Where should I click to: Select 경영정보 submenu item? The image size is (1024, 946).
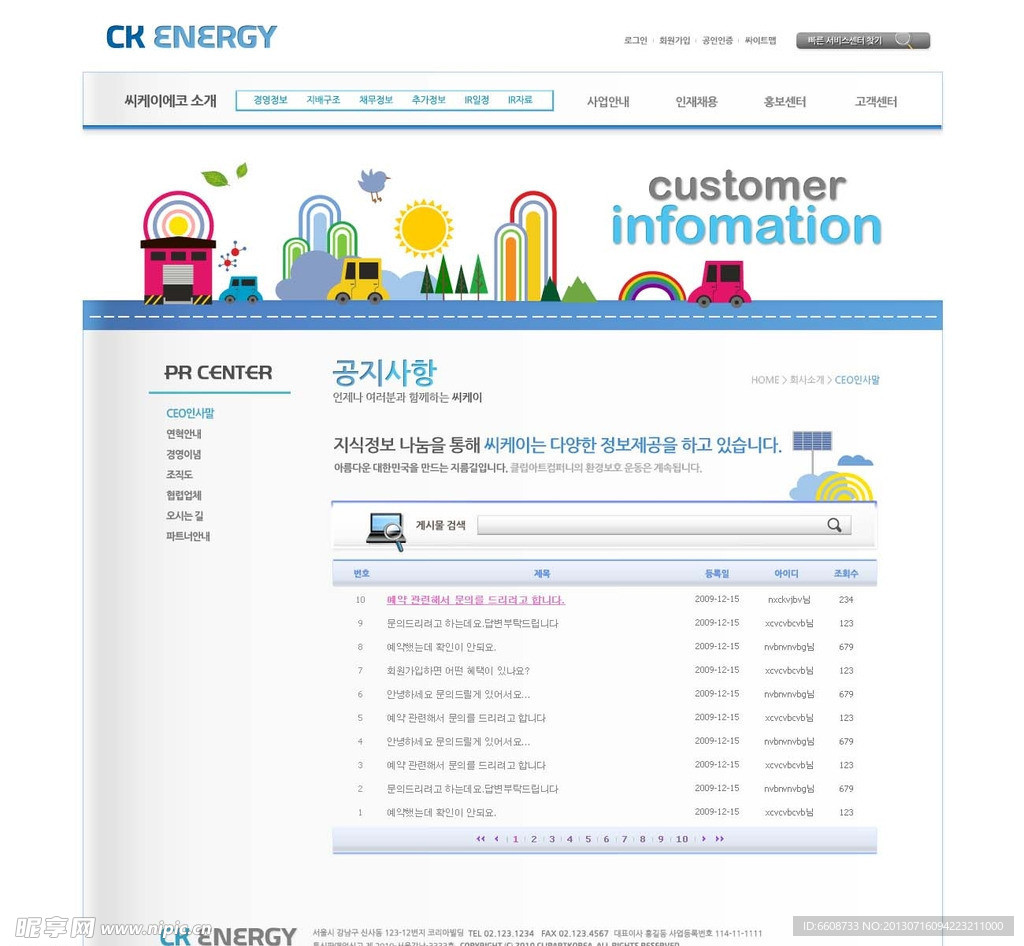pos(270,100)
